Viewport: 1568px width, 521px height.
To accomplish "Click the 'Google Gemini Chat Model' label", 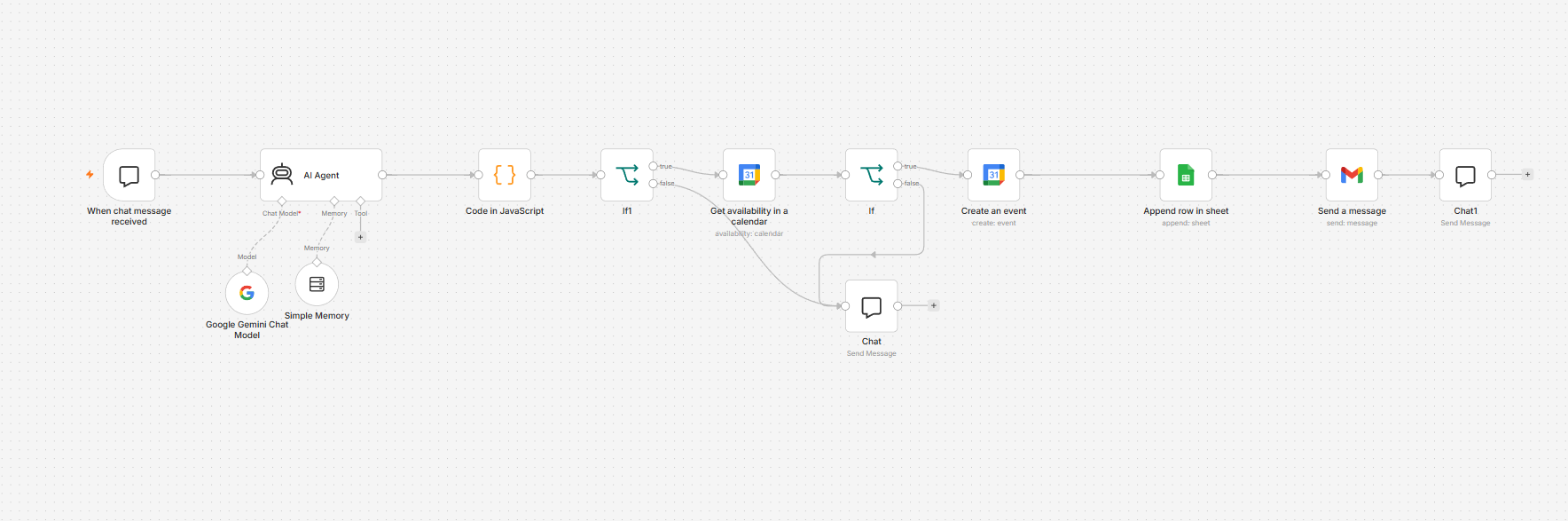I will (x=247, y=330).
